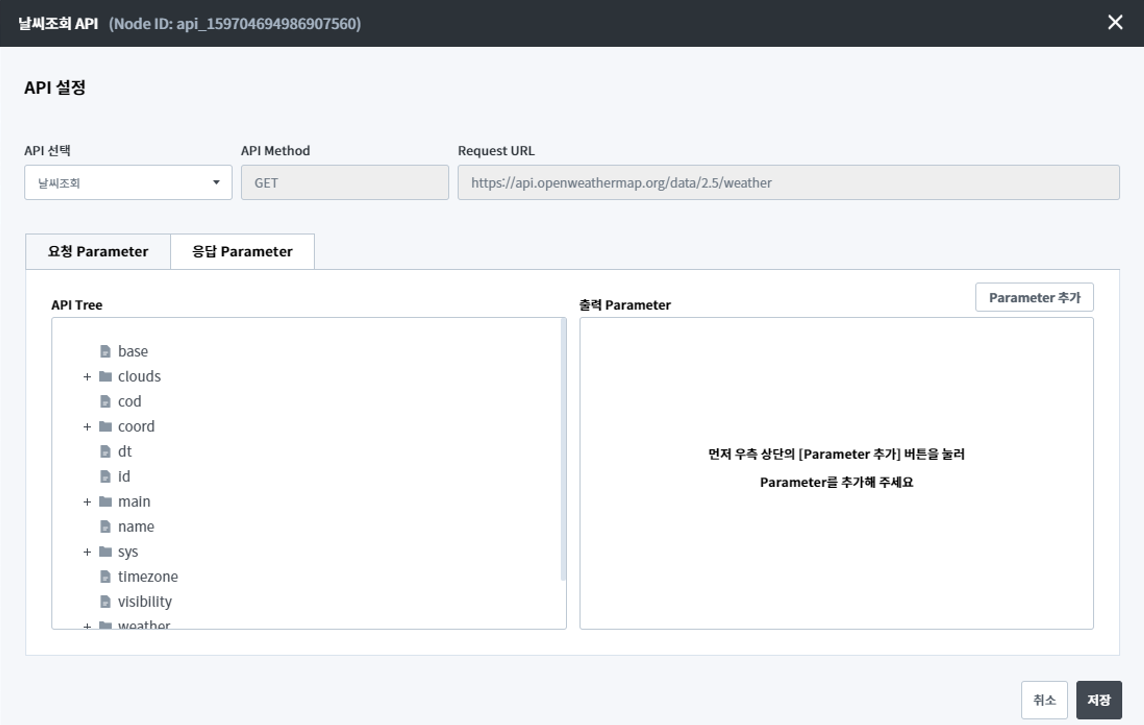Expand the coord tree node
Screen dimensions: 1144x725
pyautogui.click(x=87, y=427)
